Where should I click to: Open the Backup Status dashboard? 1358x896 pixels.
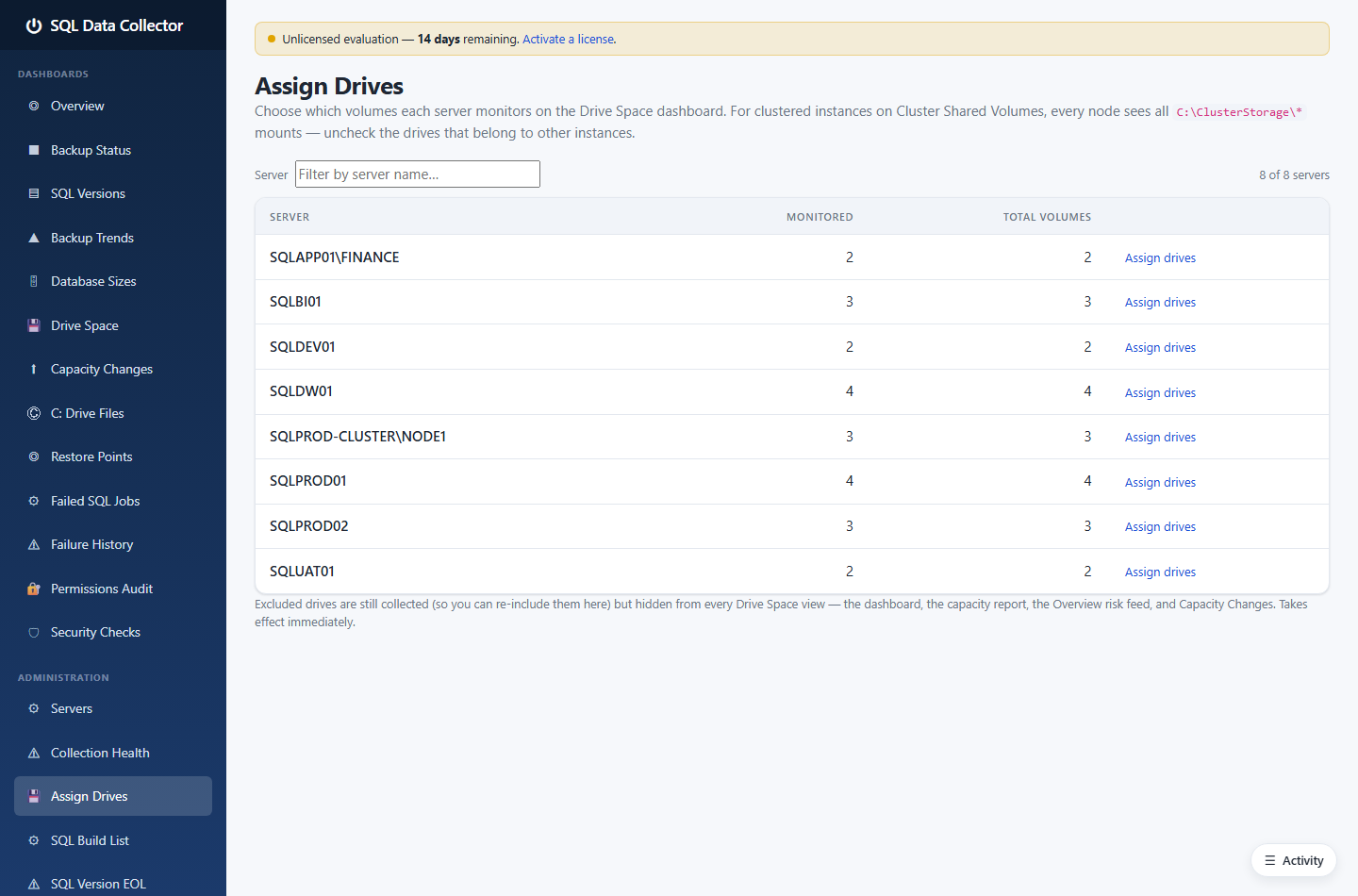(x=113, y=150)
